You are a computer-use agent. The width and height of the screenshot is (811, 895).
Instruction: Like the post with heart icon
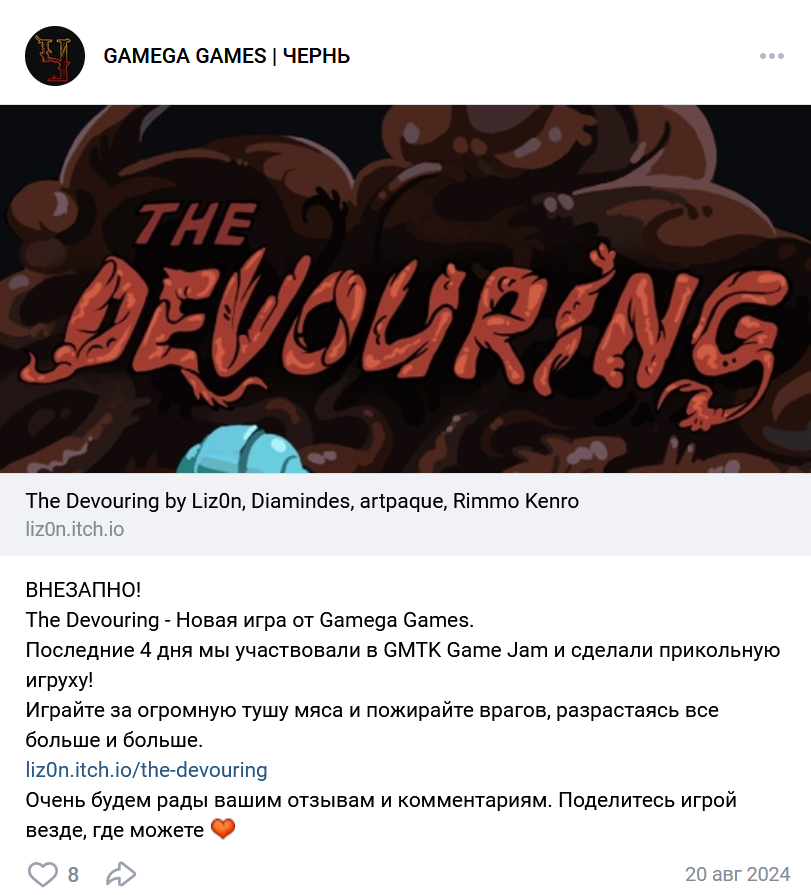43,874
